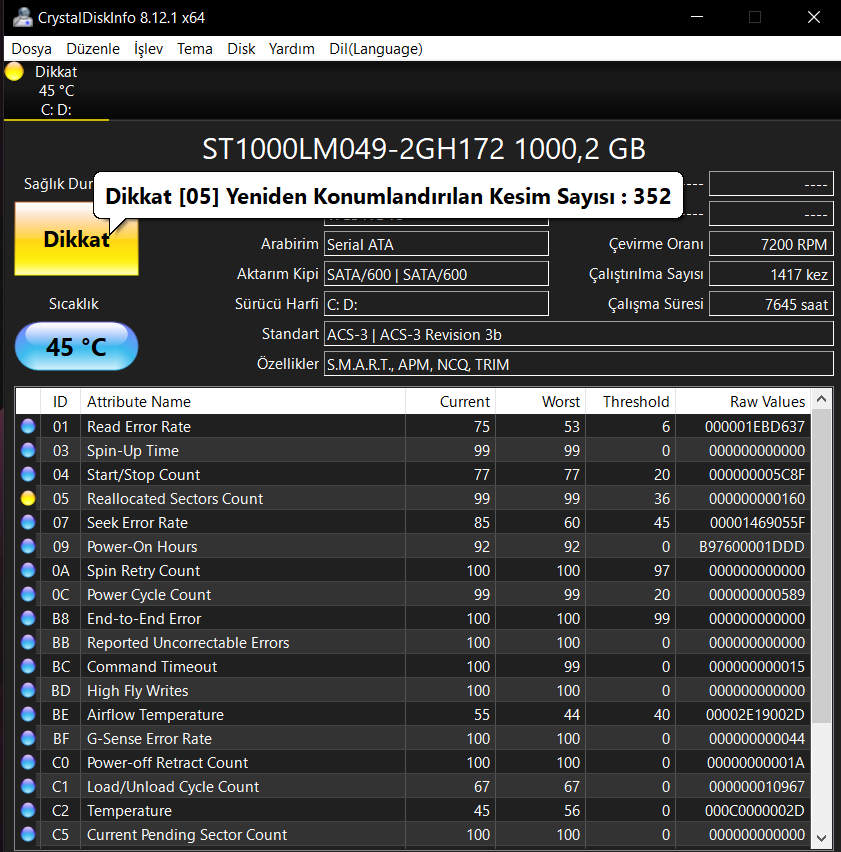Click the status dot for Power-On Hours
The width and height of the screenshot is (841, 852).
(x=28, y=546)
